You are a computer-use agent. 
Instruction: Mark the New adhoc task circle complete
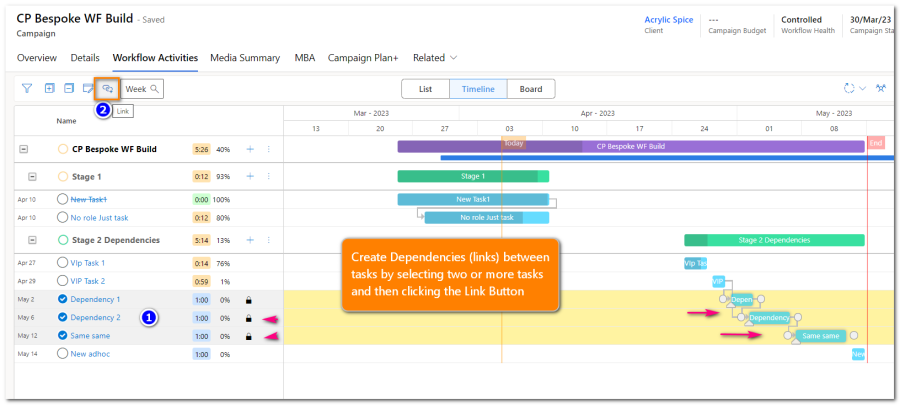[x=63, y=354]
